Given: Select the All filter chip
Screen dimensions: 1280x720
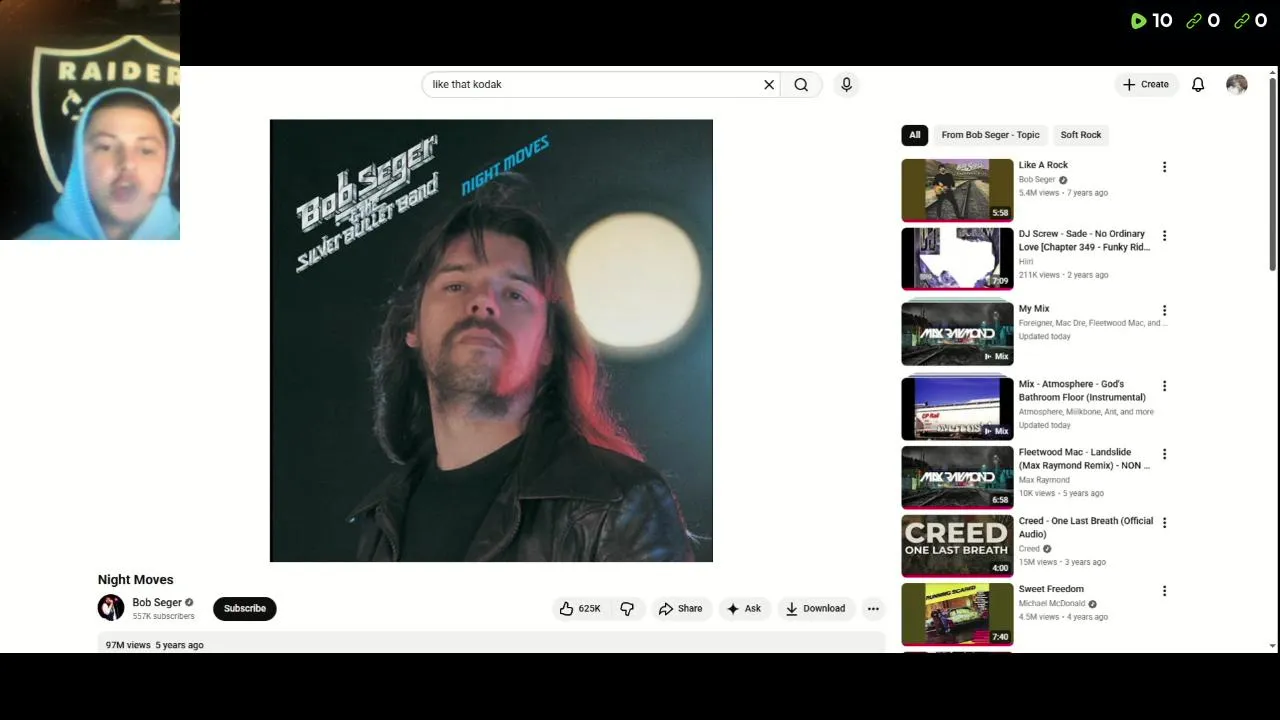Looking at the screenshot, I should pos(914,135).
